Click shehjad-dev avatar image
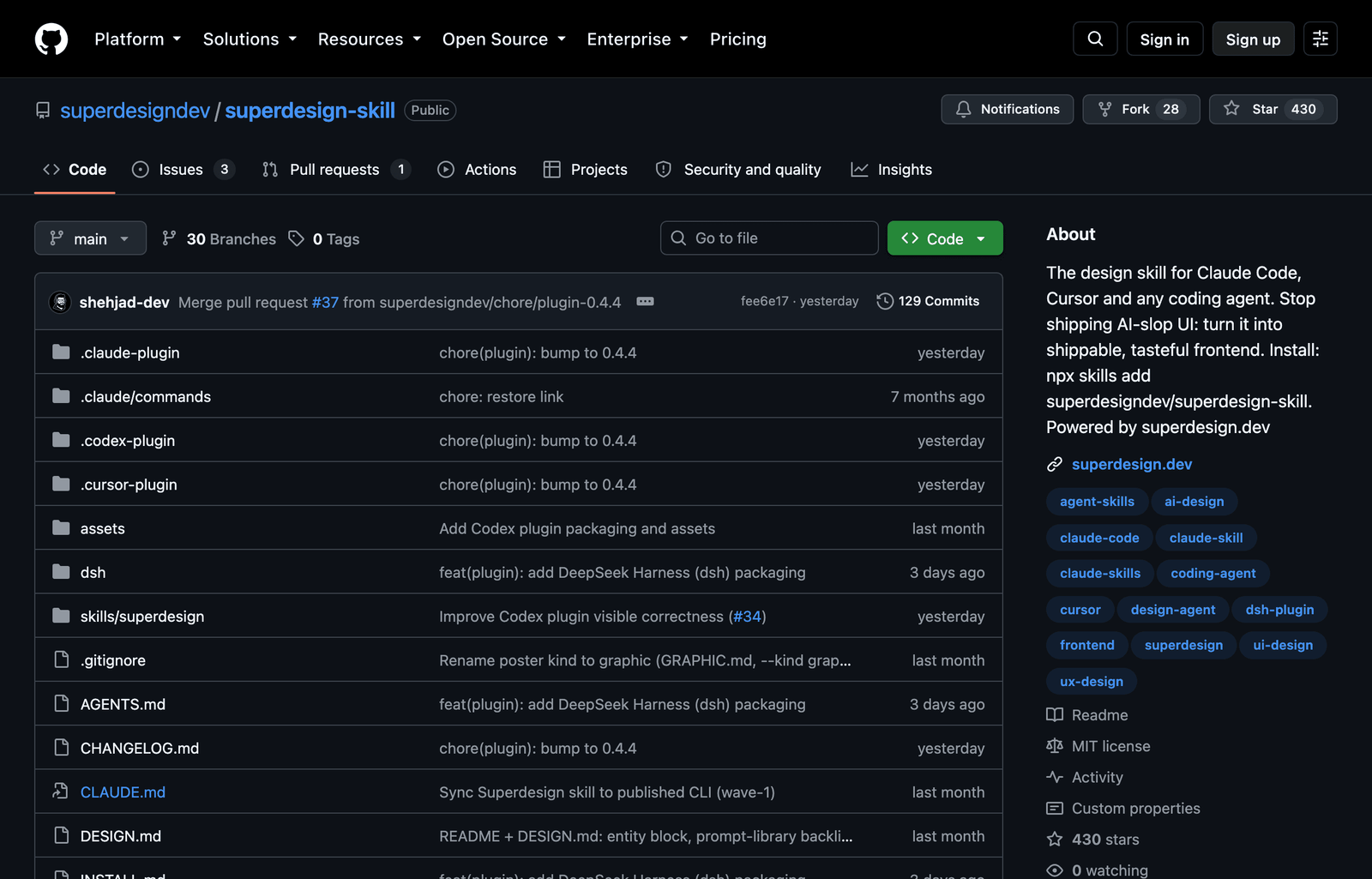Image resolution: width=1372 pixels, height=879 pixels. 60,302
